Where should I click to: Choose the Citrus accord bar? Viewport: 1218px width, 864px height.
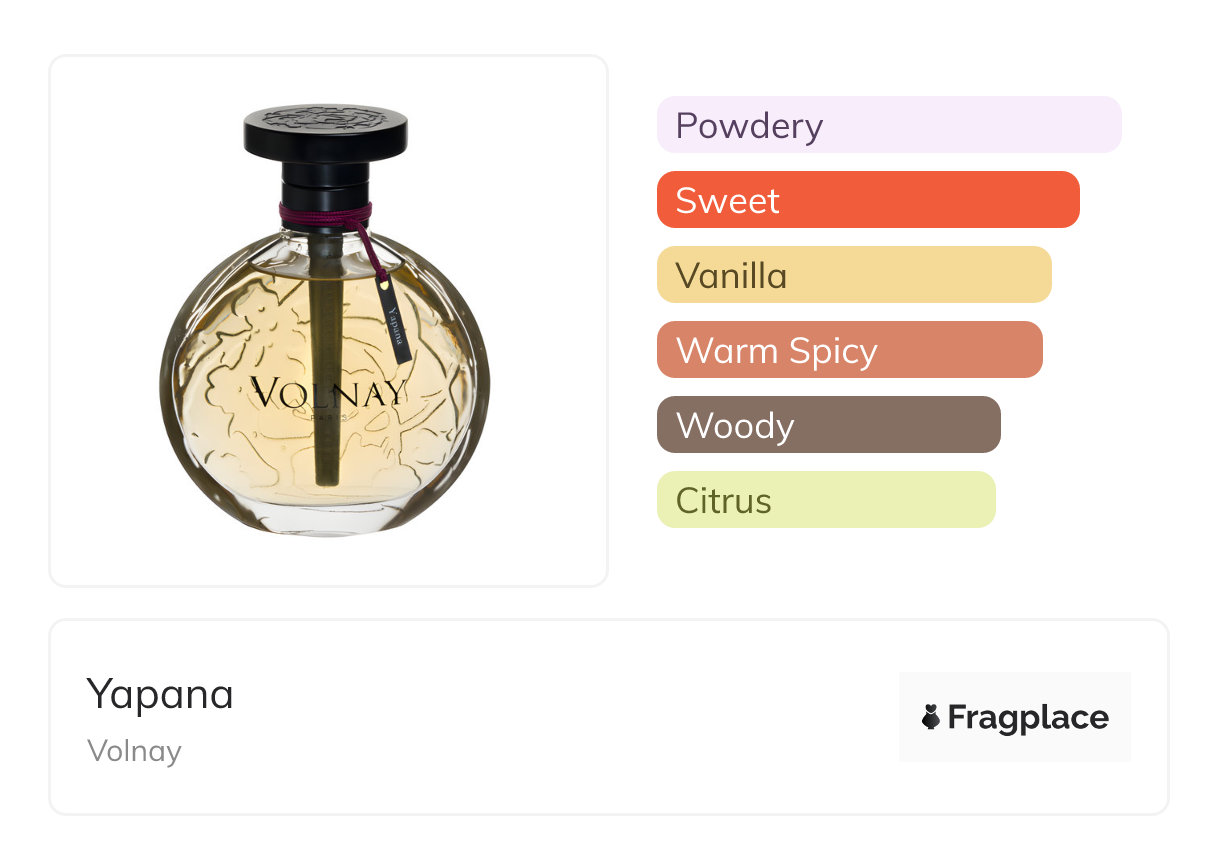[x=825, y=500]
